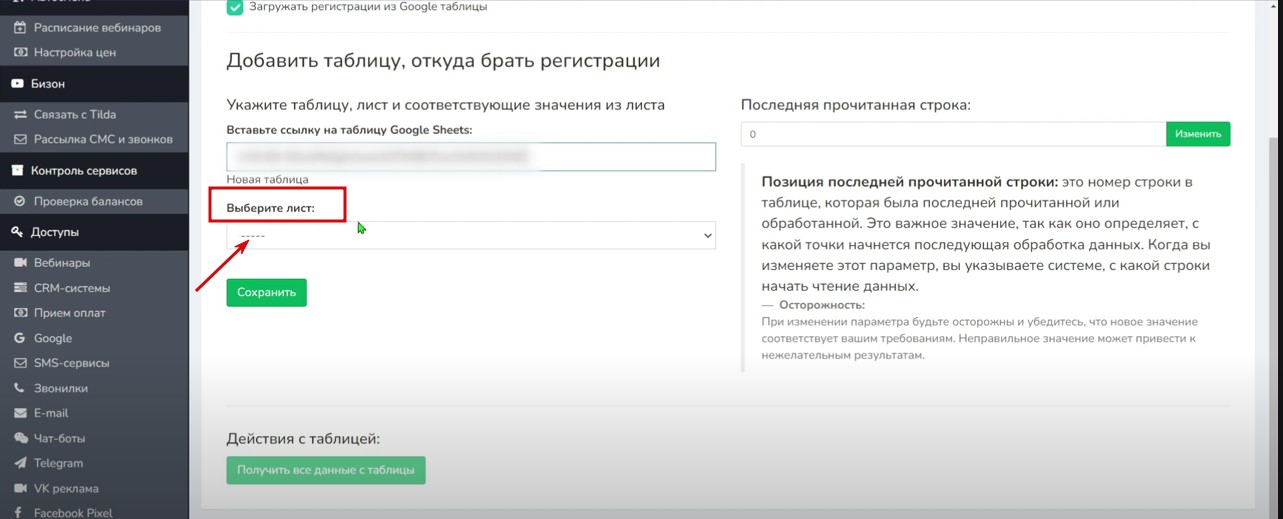Click Получить все данные с таблицы
This screenshot has height=519, width=1283.
tap(326, 470)
